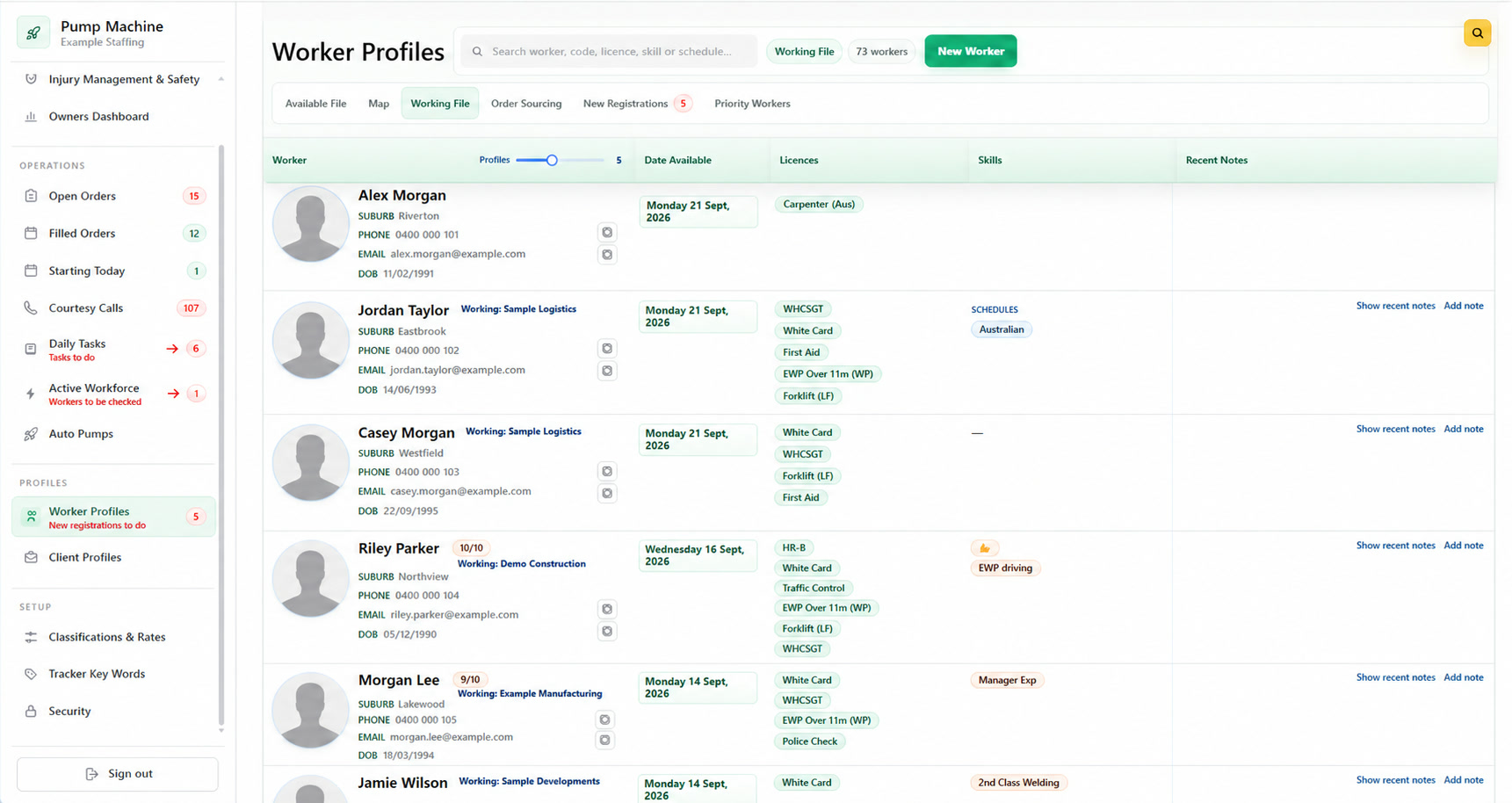Open Riley Parker's profile photo thumbnail
This screenshot has width=1512, height=803.
[x=310, y=578]
